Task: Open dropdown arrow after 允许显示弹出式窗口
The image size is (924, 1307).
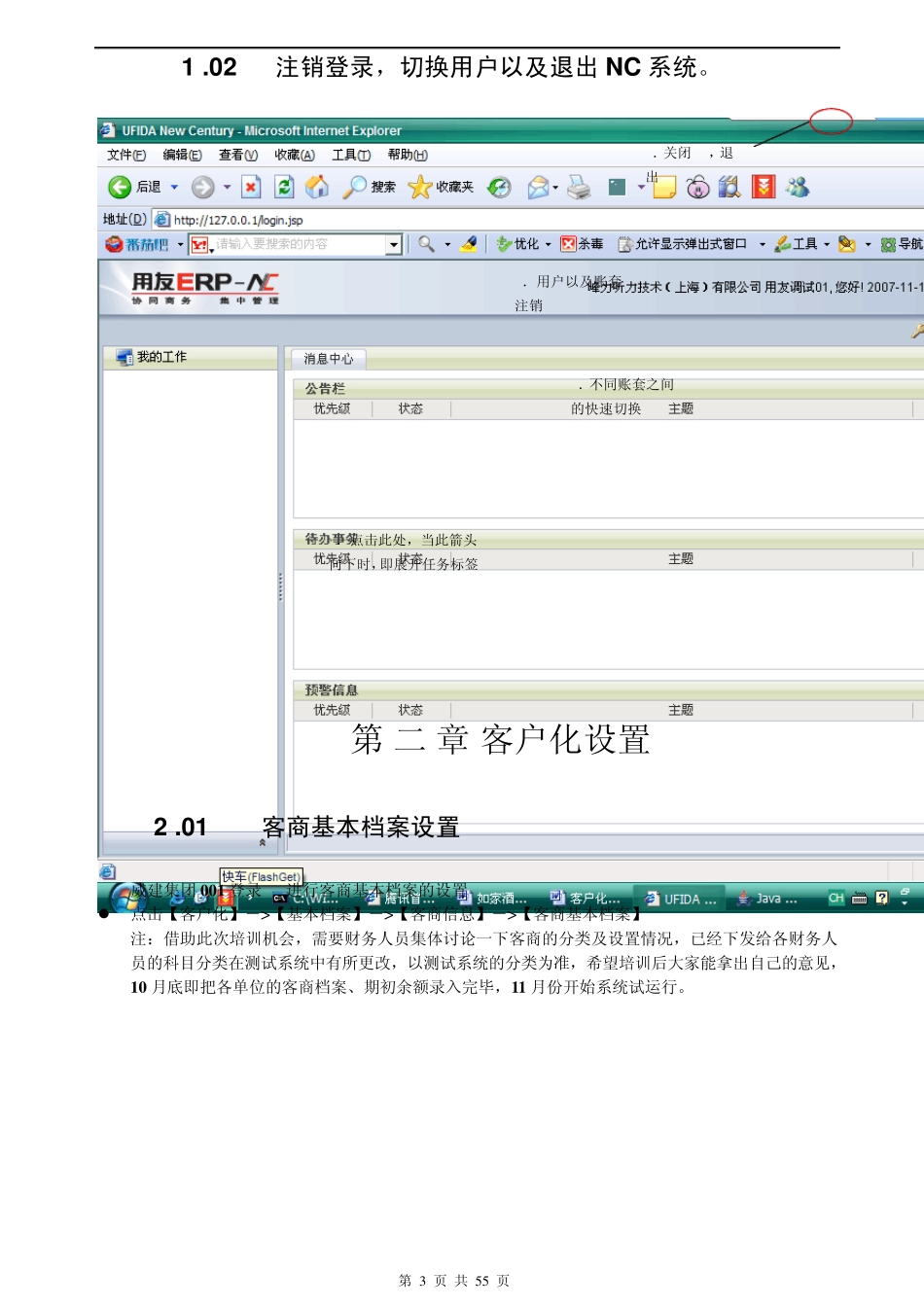Action: (x=762, y=245)
